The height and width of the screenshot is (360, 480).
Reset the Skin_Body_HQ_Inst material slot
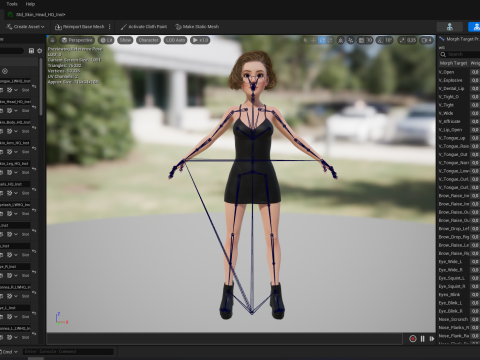(x=34, y=128)
